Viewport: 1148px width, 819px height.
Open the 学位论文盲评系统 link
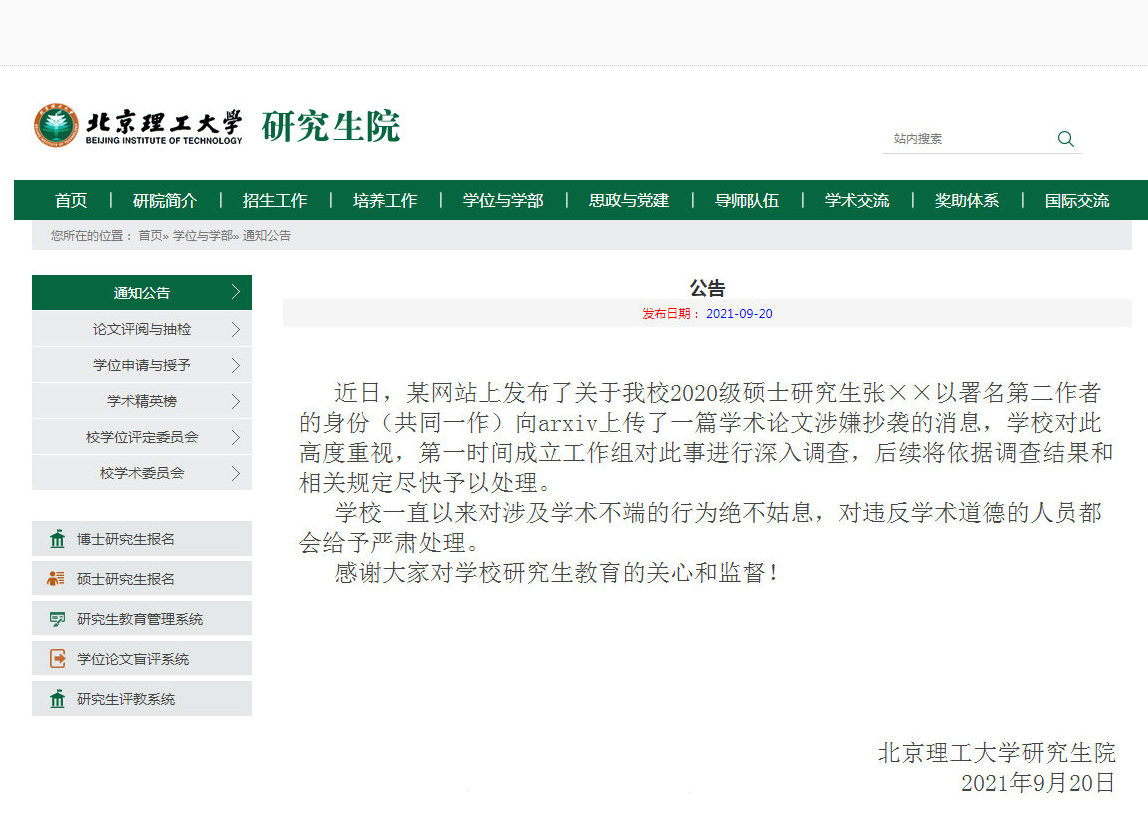point(142,659)
